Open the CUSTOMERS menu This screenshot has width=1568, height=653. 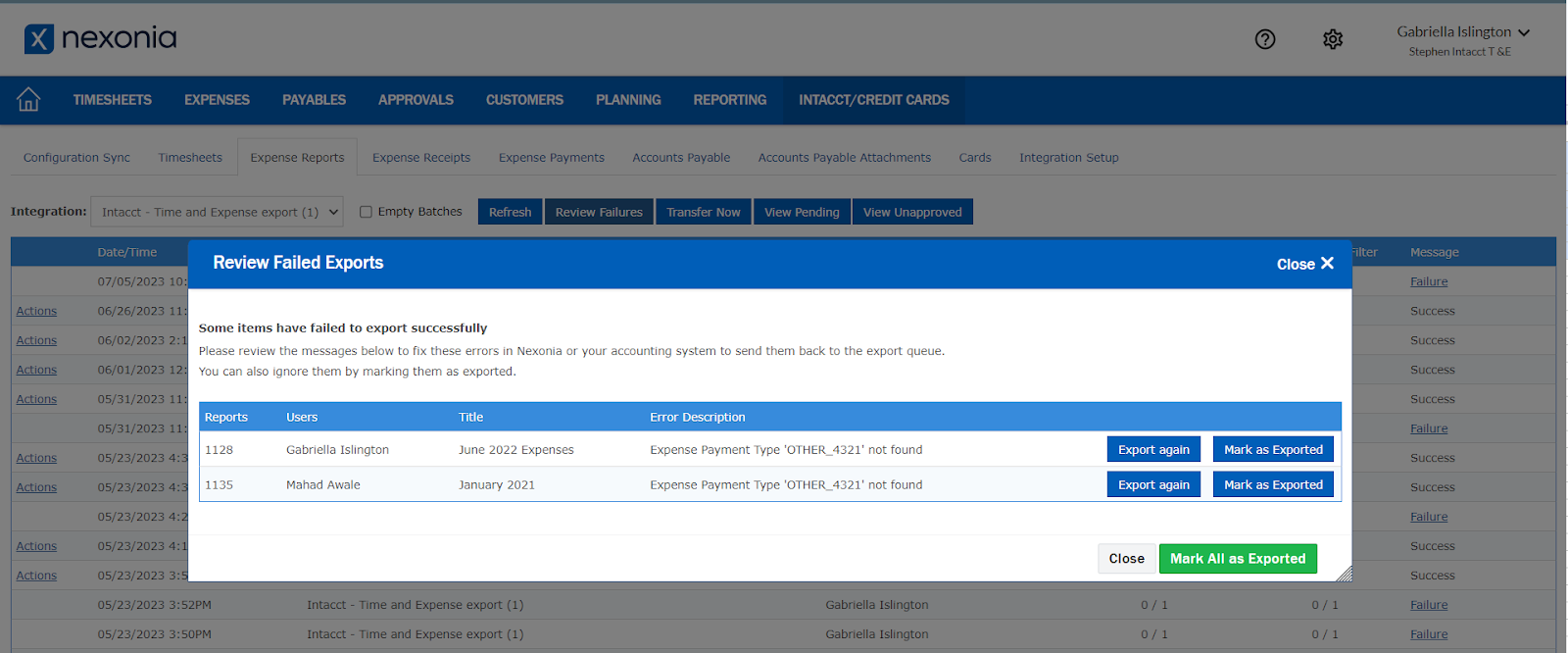(524, 100)
